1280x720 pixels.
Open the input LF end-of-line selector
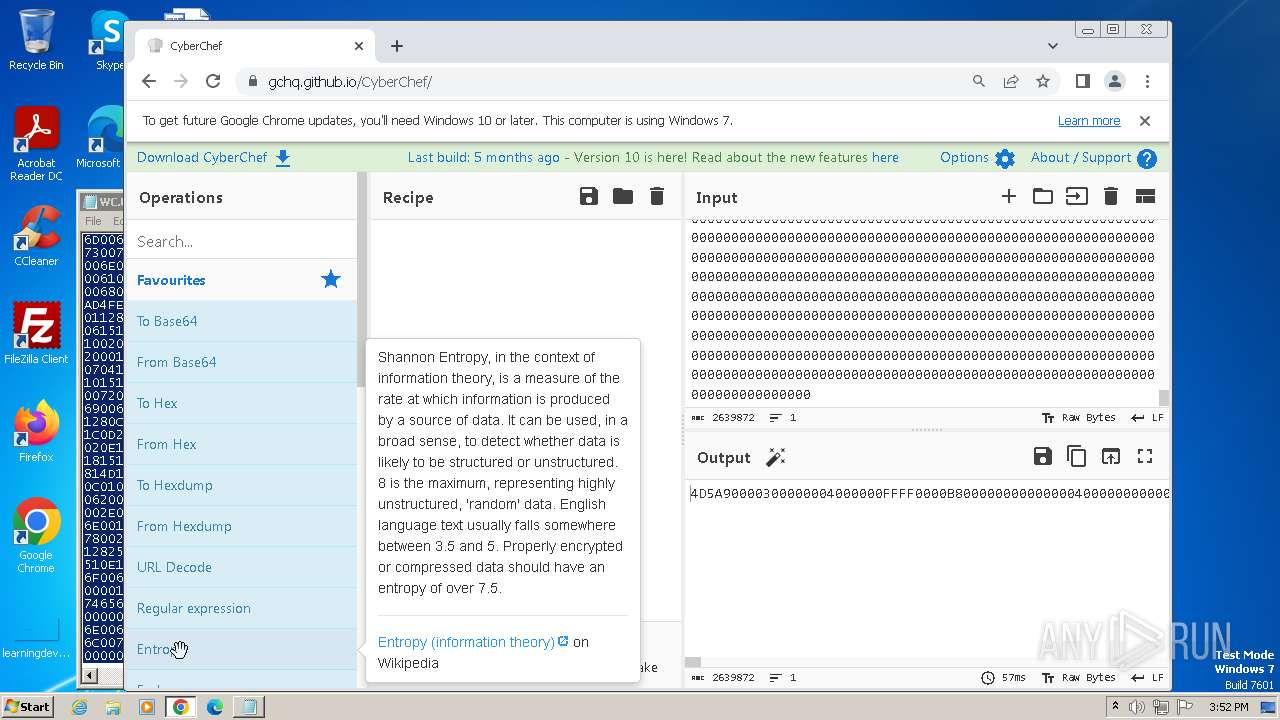1147,418
